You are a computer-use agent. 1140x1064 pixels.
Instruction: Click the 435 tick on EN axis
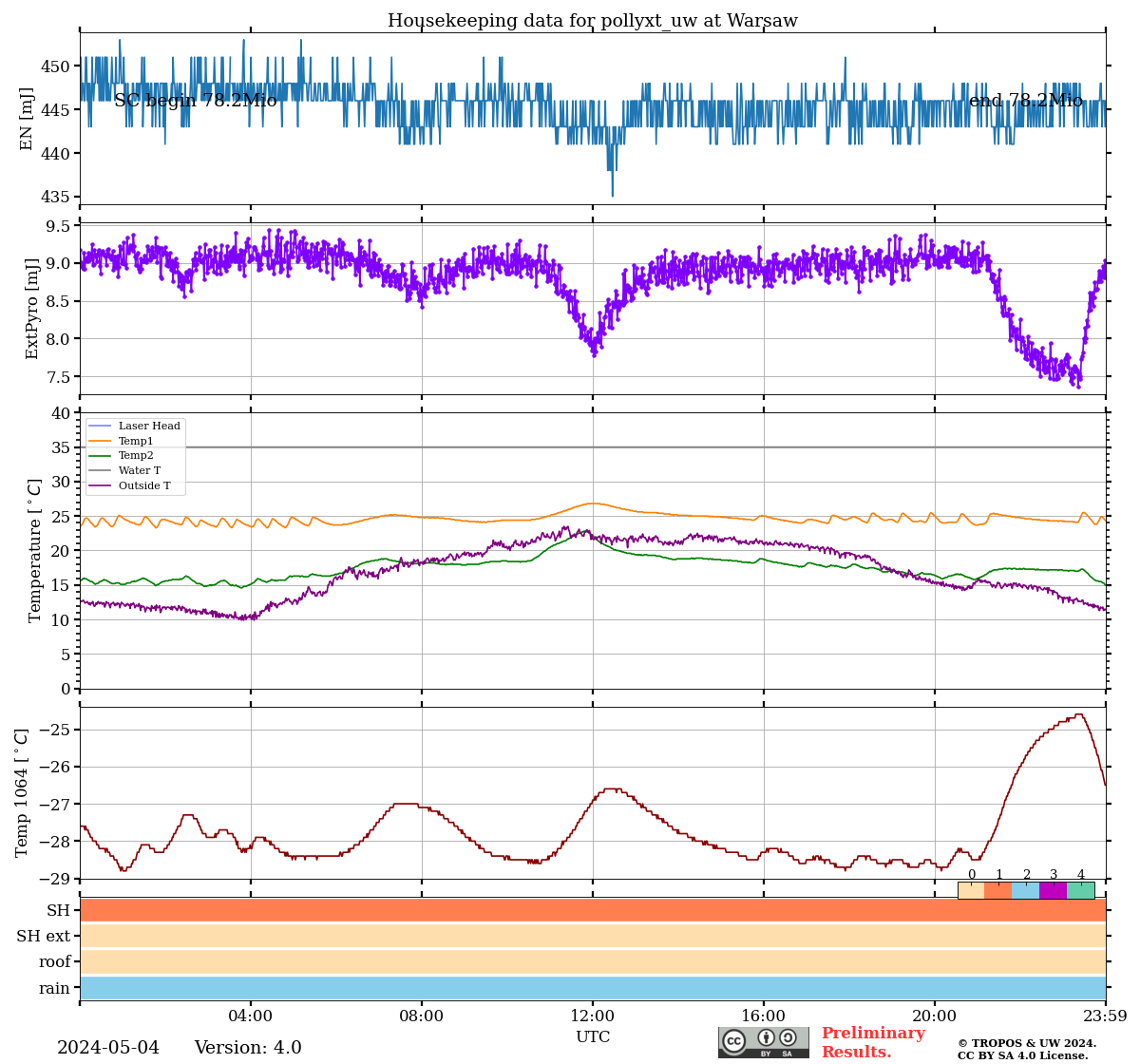point(56,198)
